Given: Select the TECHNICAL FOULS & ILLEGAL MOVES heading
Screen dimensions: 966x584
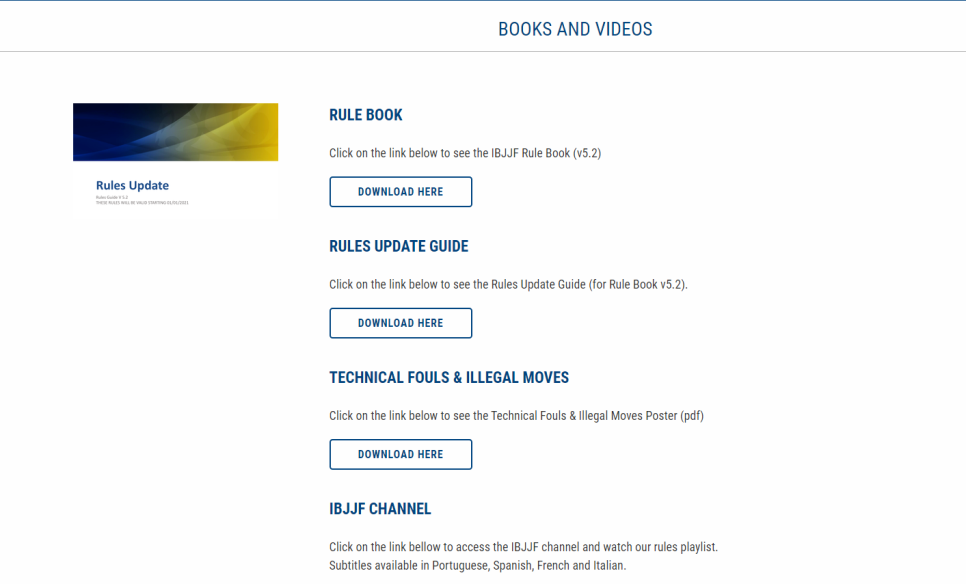Looking at the screenshot, I should click(x=448, y=378).
